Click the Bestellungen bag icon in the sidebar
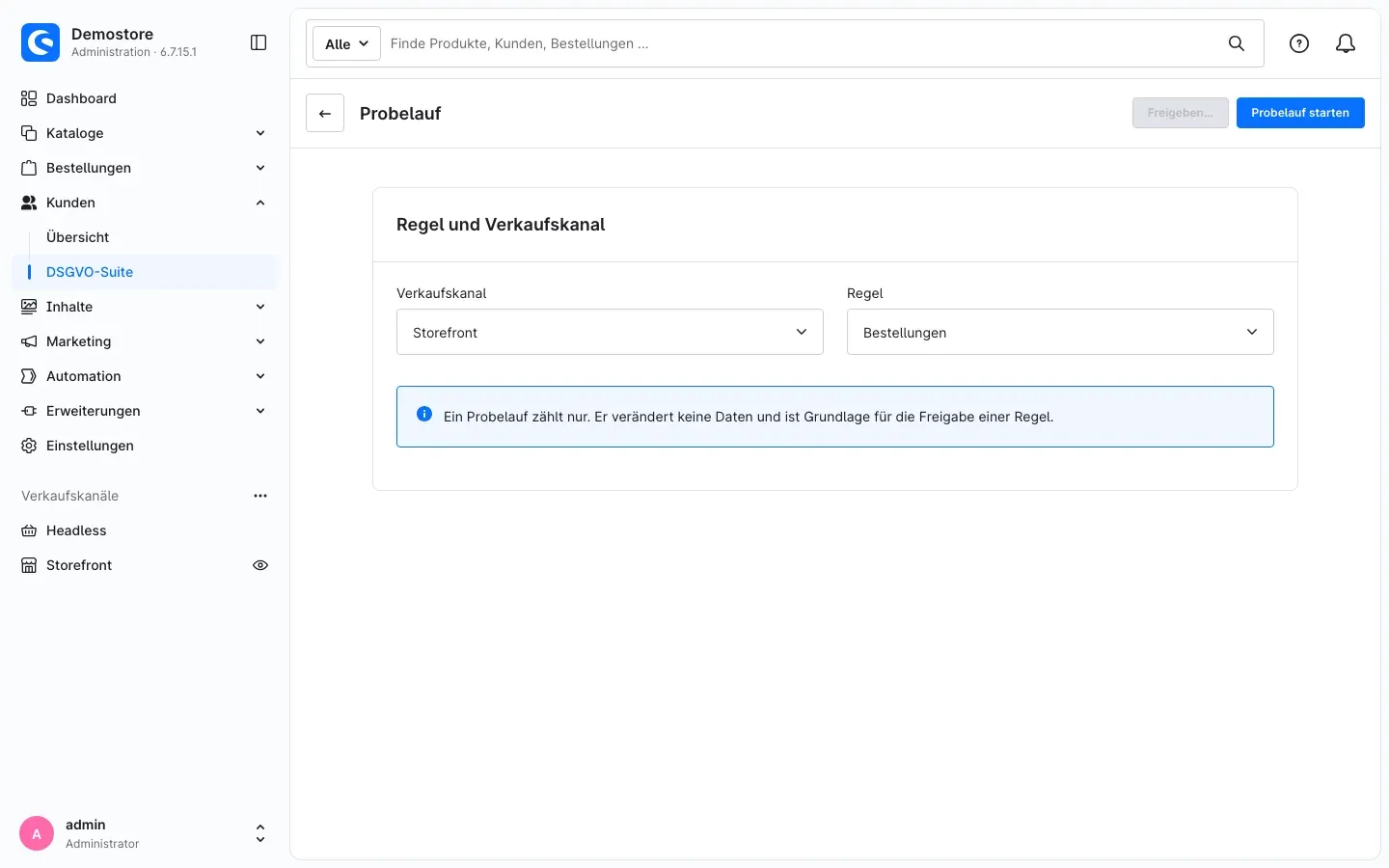The height and width of the screenshot is (868, 1389). pos(29,168)
